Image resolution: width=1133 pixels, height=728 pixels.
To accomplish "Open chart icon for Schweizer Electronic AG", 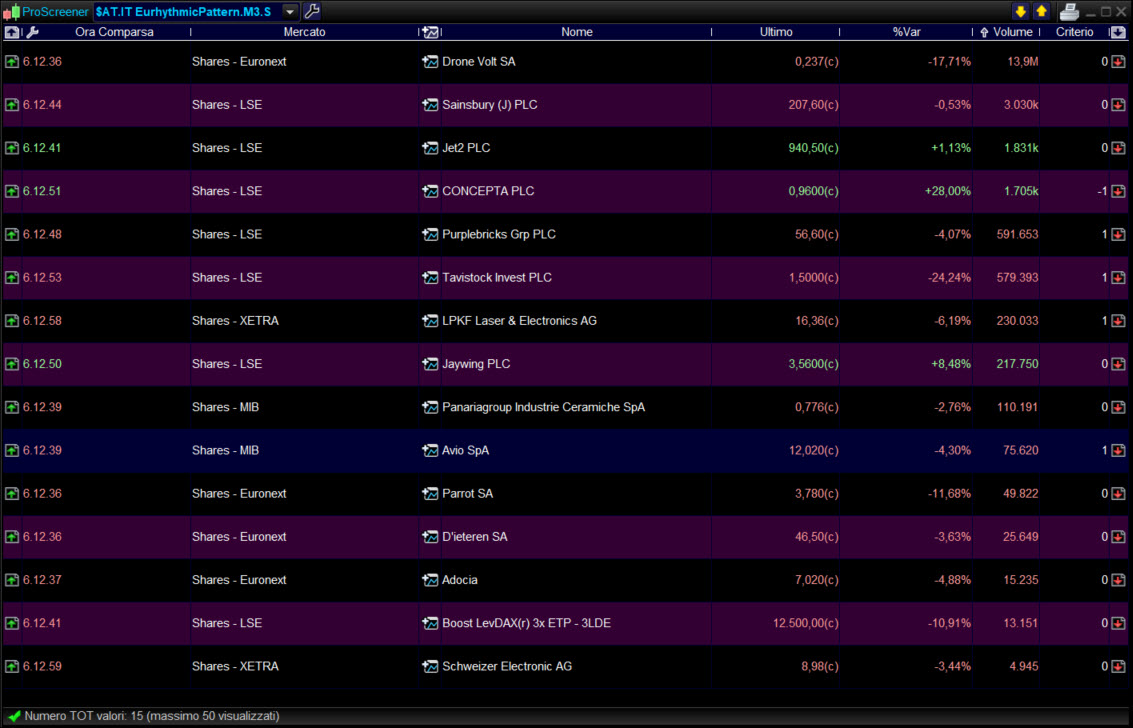I will (430, 667).
